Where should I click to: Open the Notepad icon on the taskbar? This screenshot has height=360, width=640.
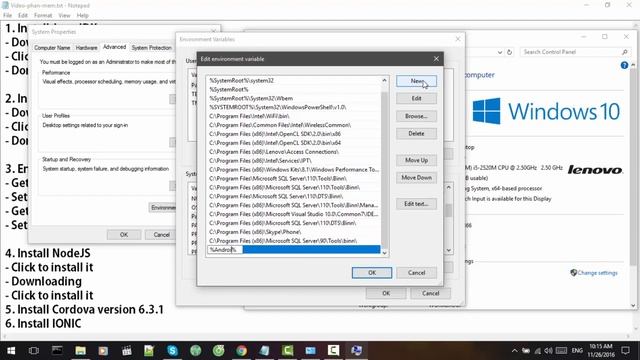pyautogui.click(x=264, y=350)
